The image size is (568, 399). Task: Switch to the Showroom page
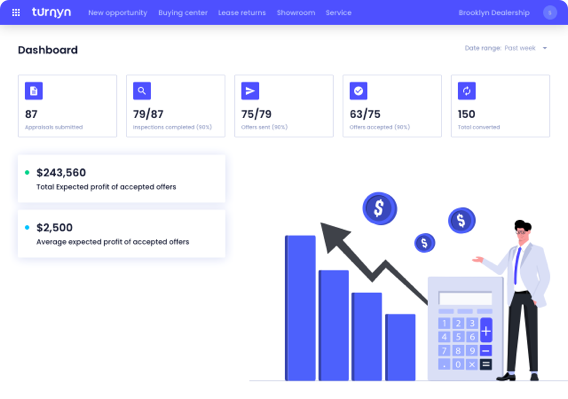[x=296, y=13]
